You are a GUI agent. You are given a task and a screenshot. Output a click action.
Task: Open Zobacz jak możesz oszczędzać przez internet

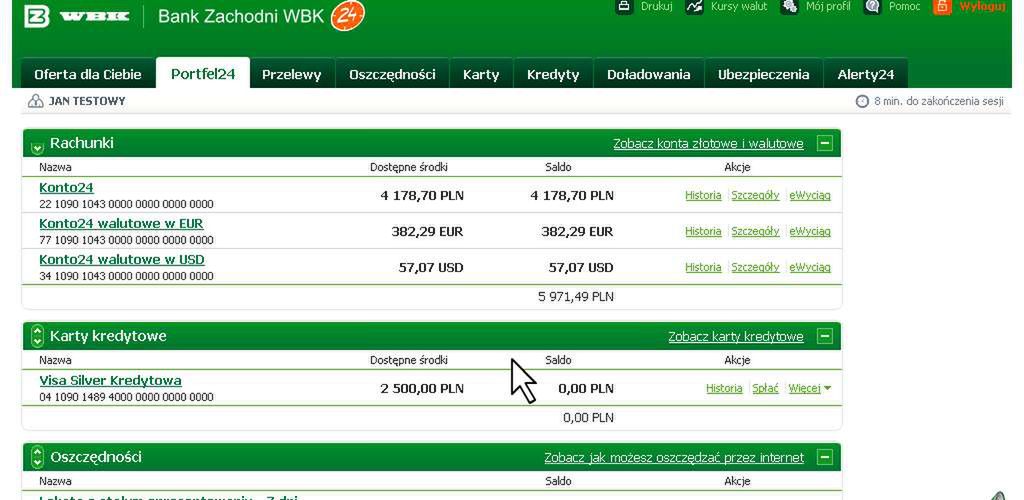tap(674, 458)
